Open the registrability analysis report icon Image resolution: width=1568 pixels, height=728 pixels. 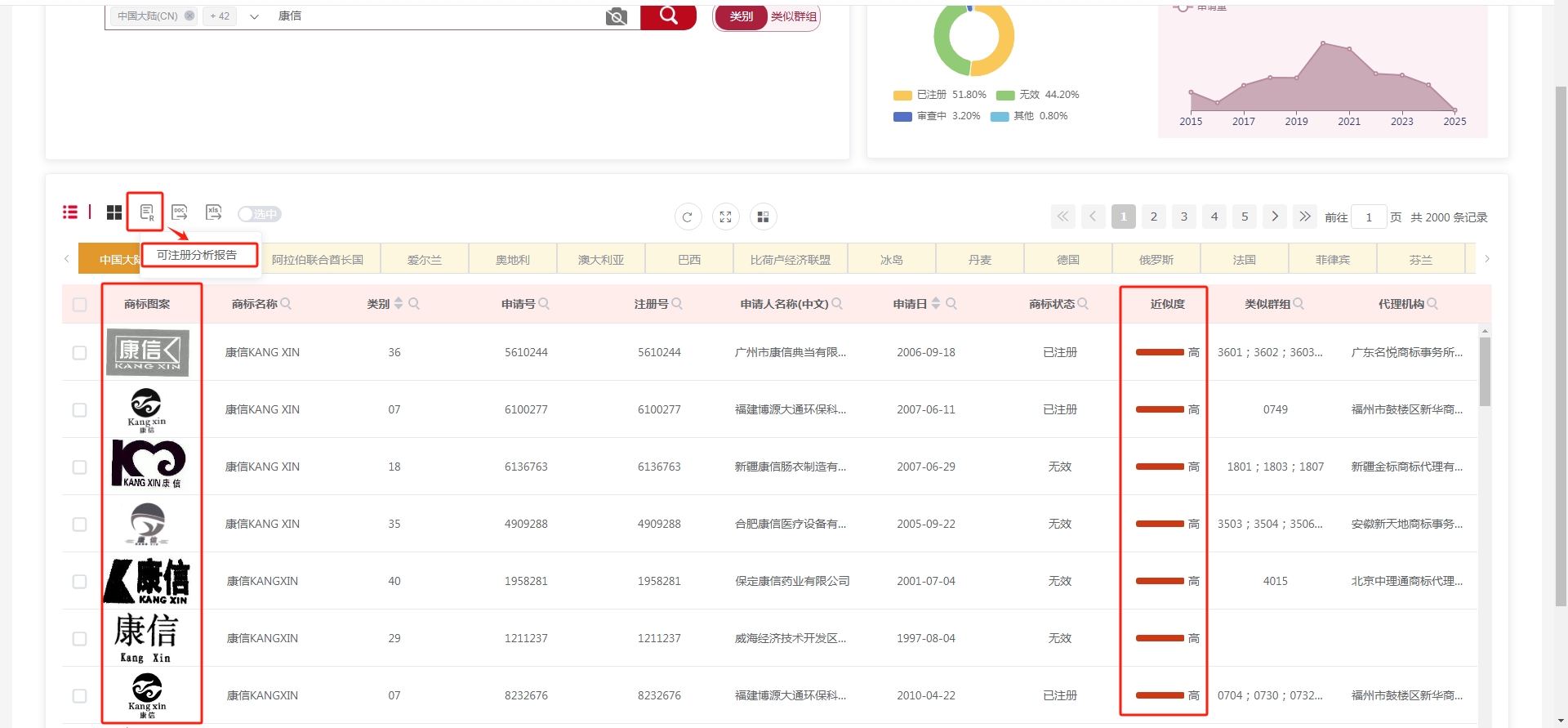pos(147,212)
